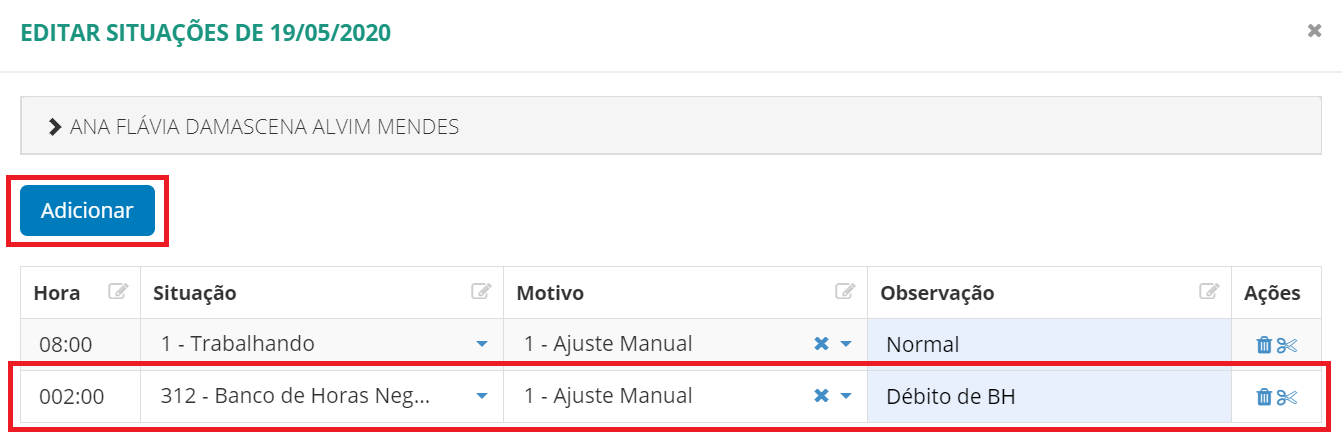The image size is (1342, 439).
Task: Click the edit icon in the Situação column header
Action: (x=481, y=292)
